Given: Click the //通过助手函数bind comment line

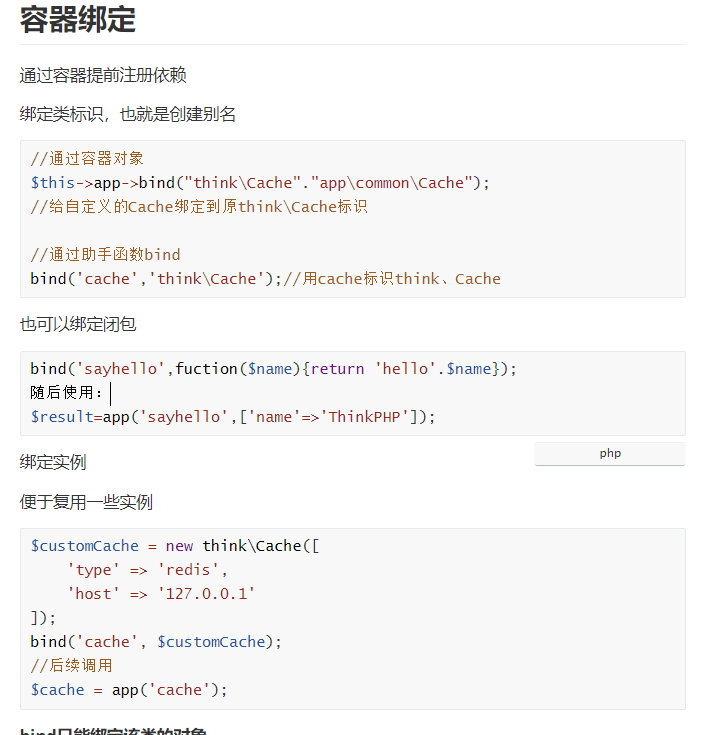Looking at the screenshot, I should [x=106, y=254].
